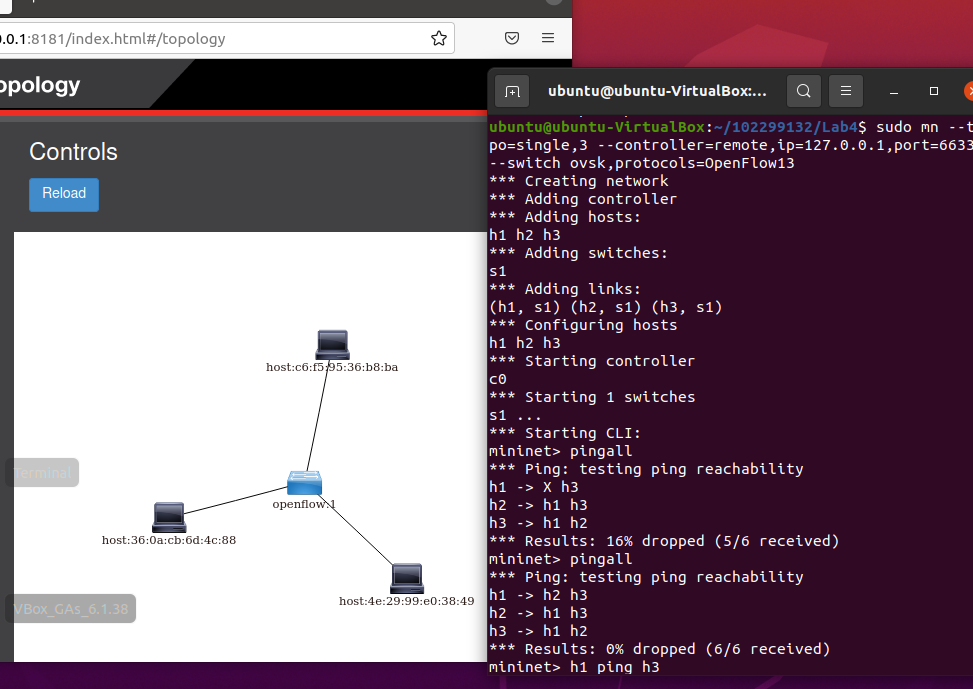This screenshot has width=973, height=689.
Task: Click the terminal title ubuntu@ubuntu-VirtualBox
Action: 657,91
